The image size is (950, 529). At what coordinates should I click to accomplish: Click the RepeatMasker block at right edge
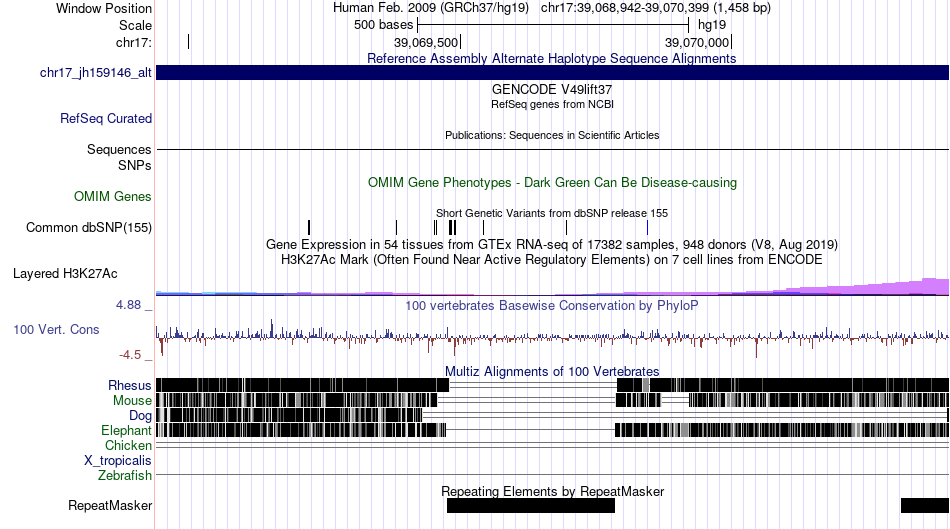925,505
